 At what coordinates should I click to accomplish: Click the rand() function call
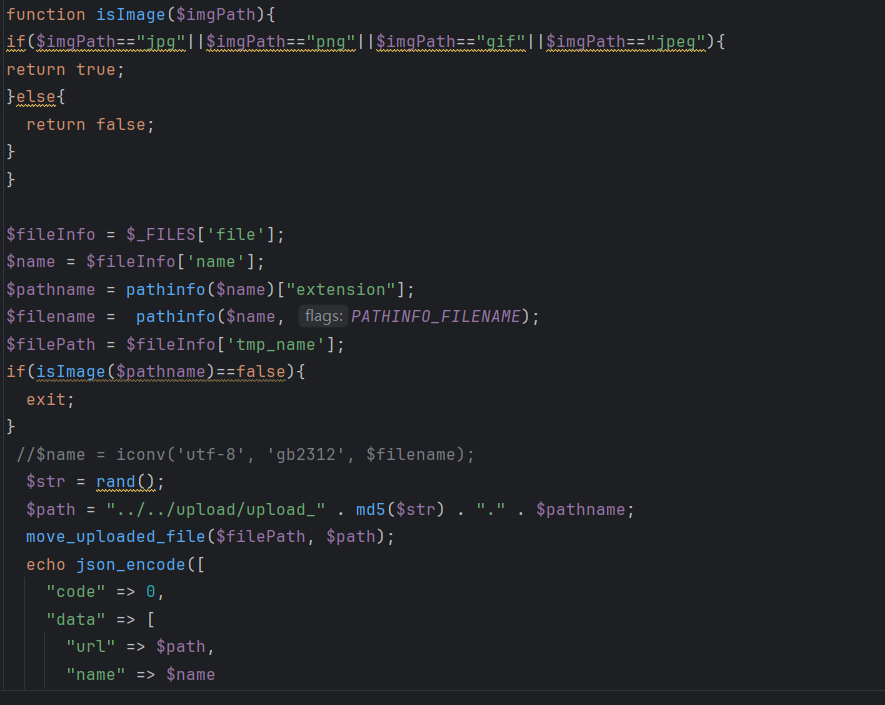tap(125, 482)
